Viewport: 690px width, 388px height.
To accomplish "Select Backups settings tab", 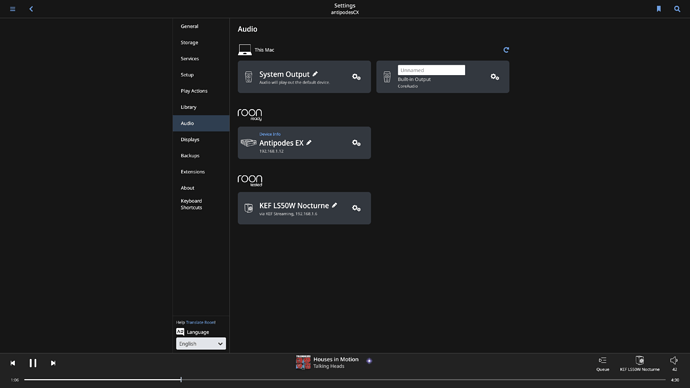I will (201, 156).
